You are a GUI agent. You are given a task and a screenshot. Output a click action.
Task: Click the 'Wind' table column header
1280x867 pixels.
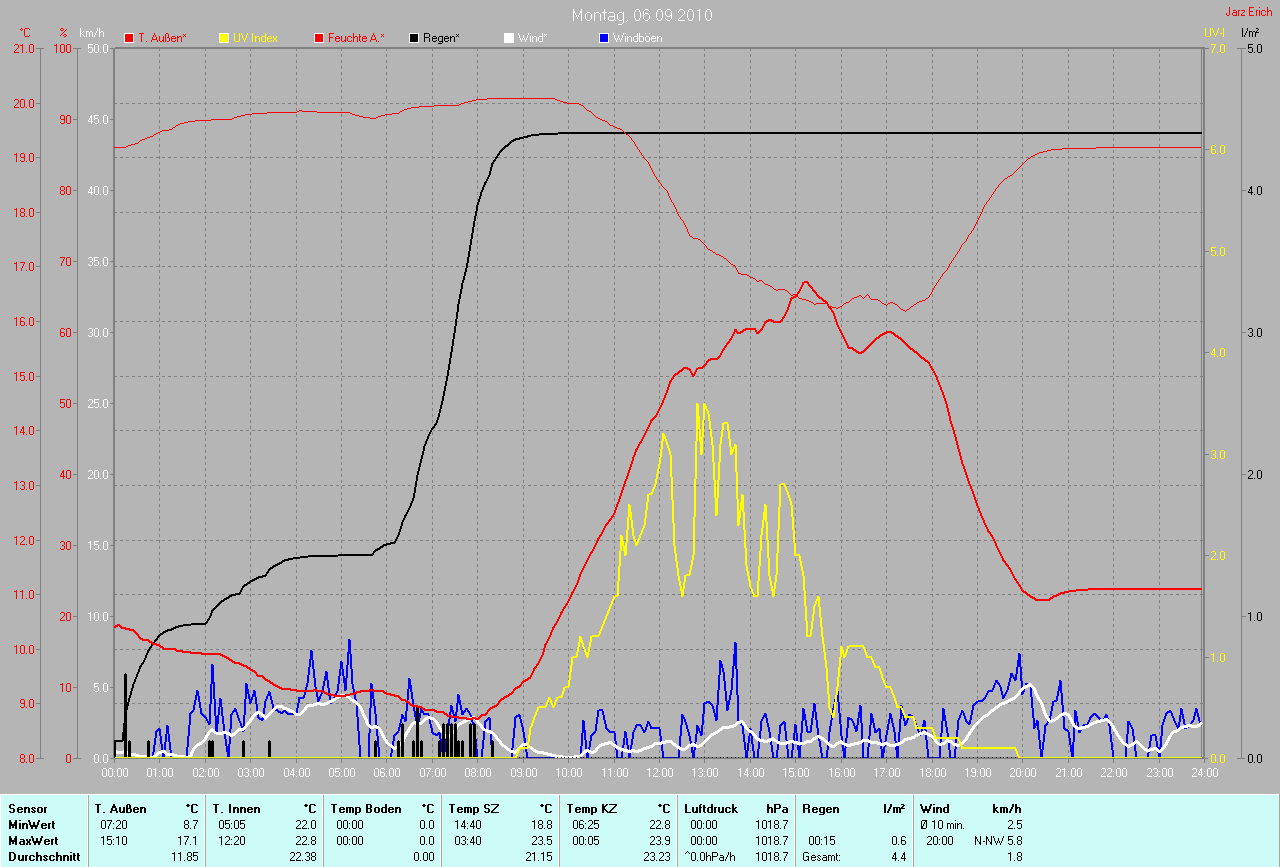tap(935, 808)
